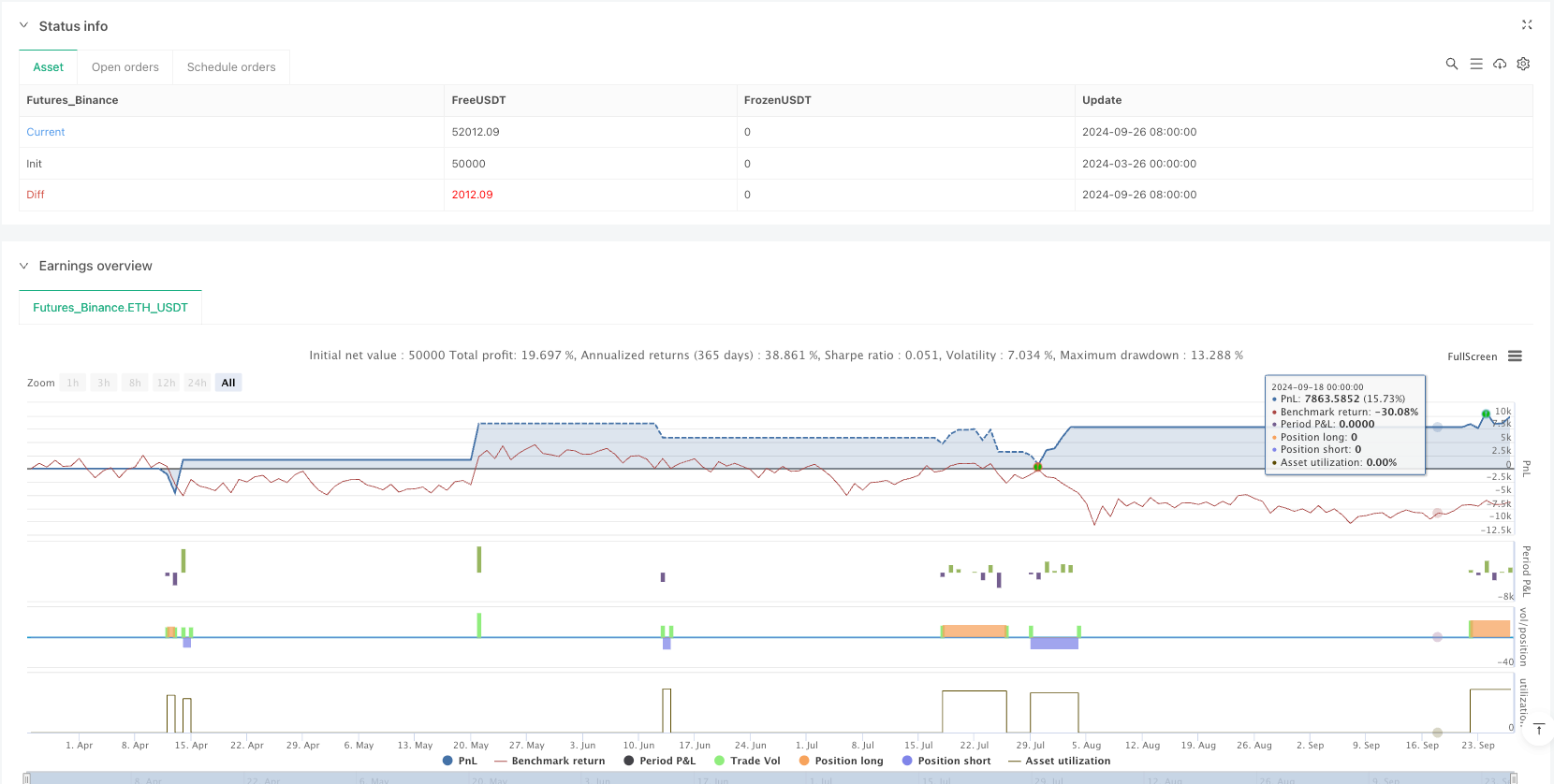Click the 20. May x-axis label
Image resolution: width=1554 pixels, height=784 pixels.
click(x=471, y=746)
